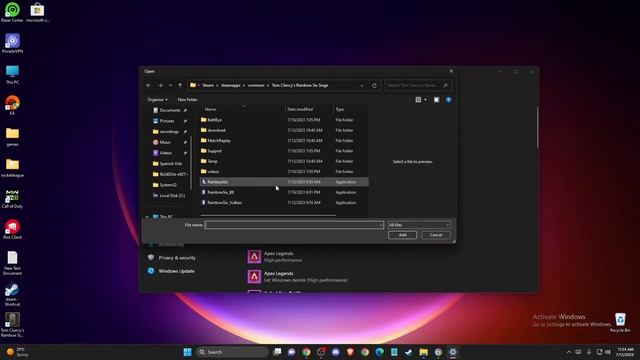
Task: Open Tom Clancy's Rainbow Six desktop shortcut
Action: click(x=12, y=325)
